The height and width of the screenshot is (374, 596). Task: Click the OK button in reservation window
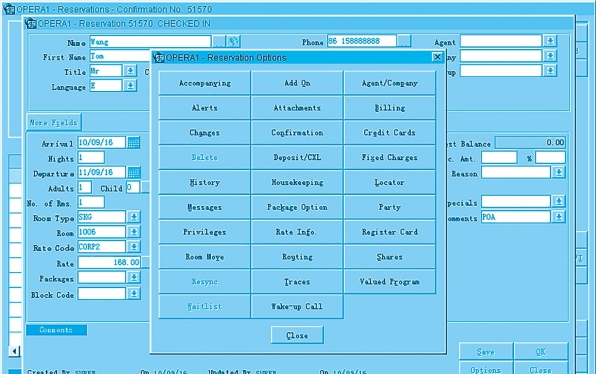pos(541,352)
